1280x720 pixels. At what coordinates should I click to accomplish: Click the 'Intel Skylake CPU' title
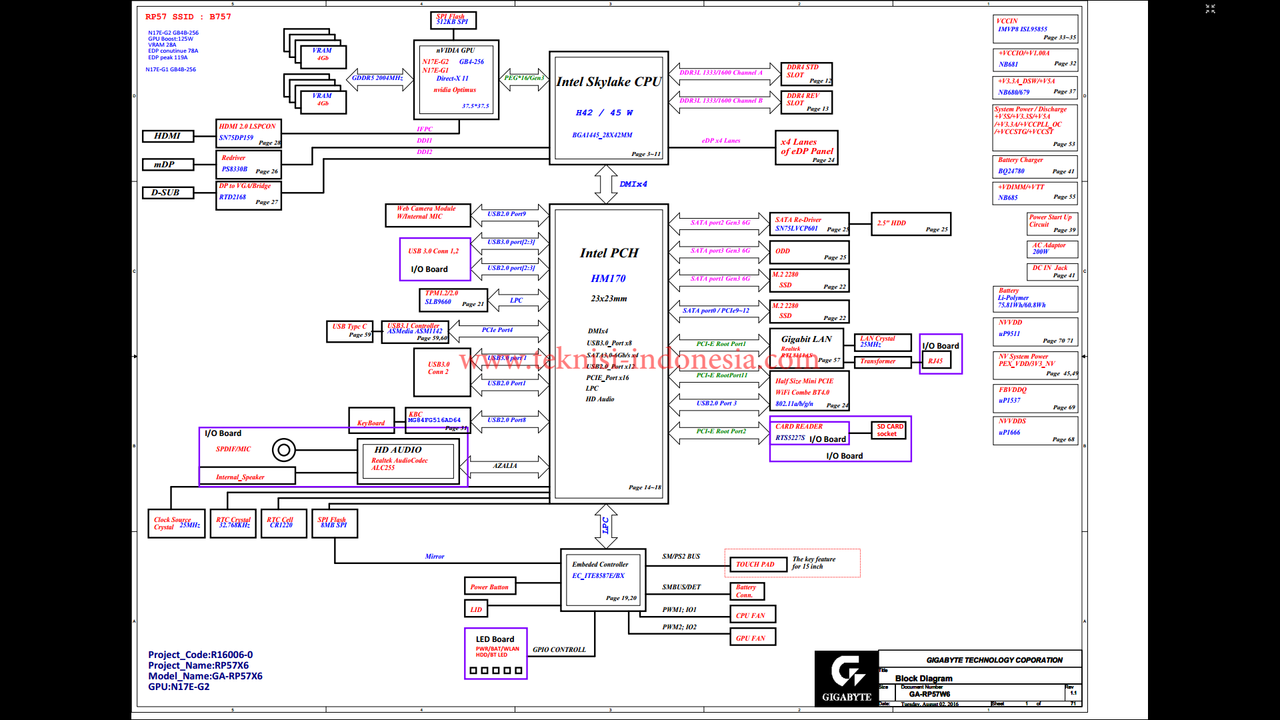click(608, 82)
